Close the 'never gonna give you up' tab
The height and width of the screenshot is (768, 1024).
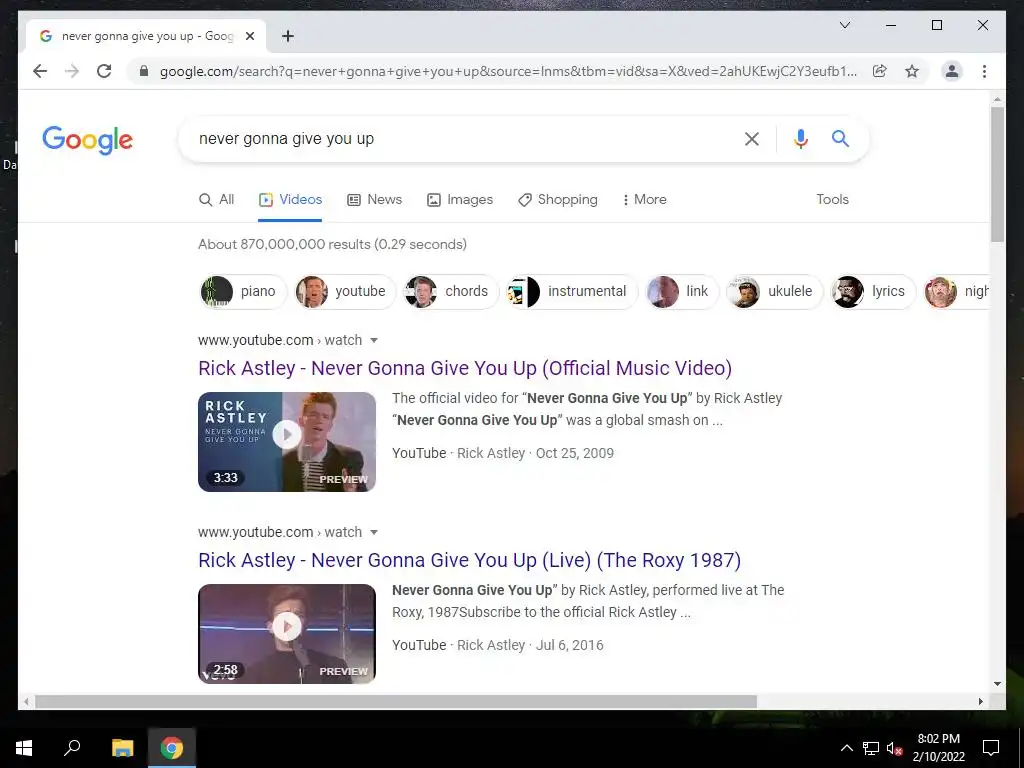click(x=249, y=36)
